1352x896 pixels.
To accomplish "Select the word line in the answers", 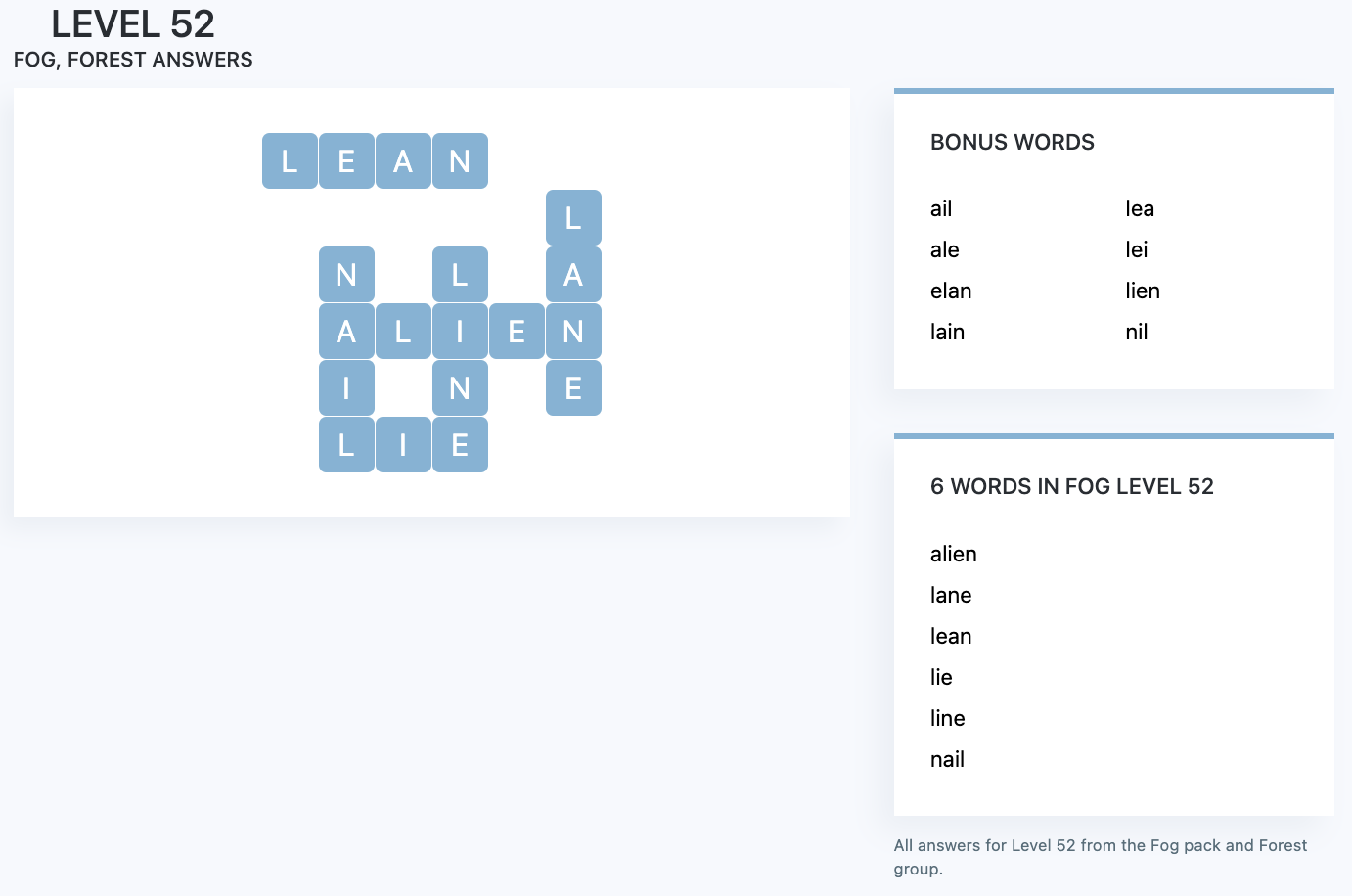I will 947,718.
